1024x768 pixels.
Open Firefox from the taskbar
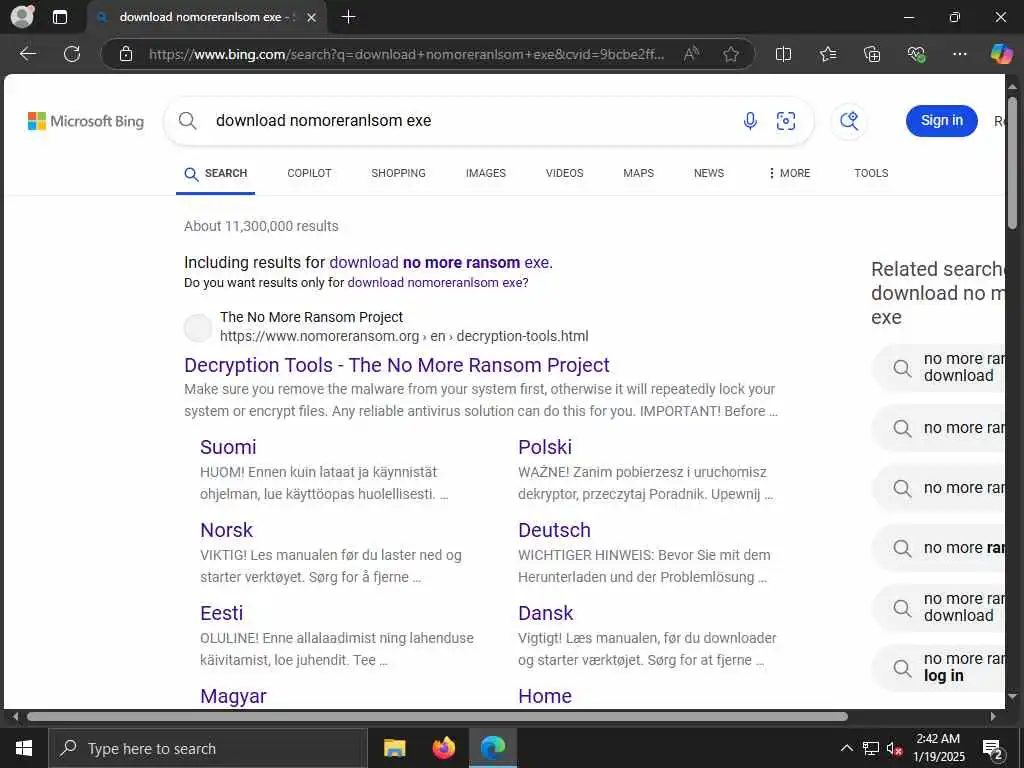tap(444, 748)
